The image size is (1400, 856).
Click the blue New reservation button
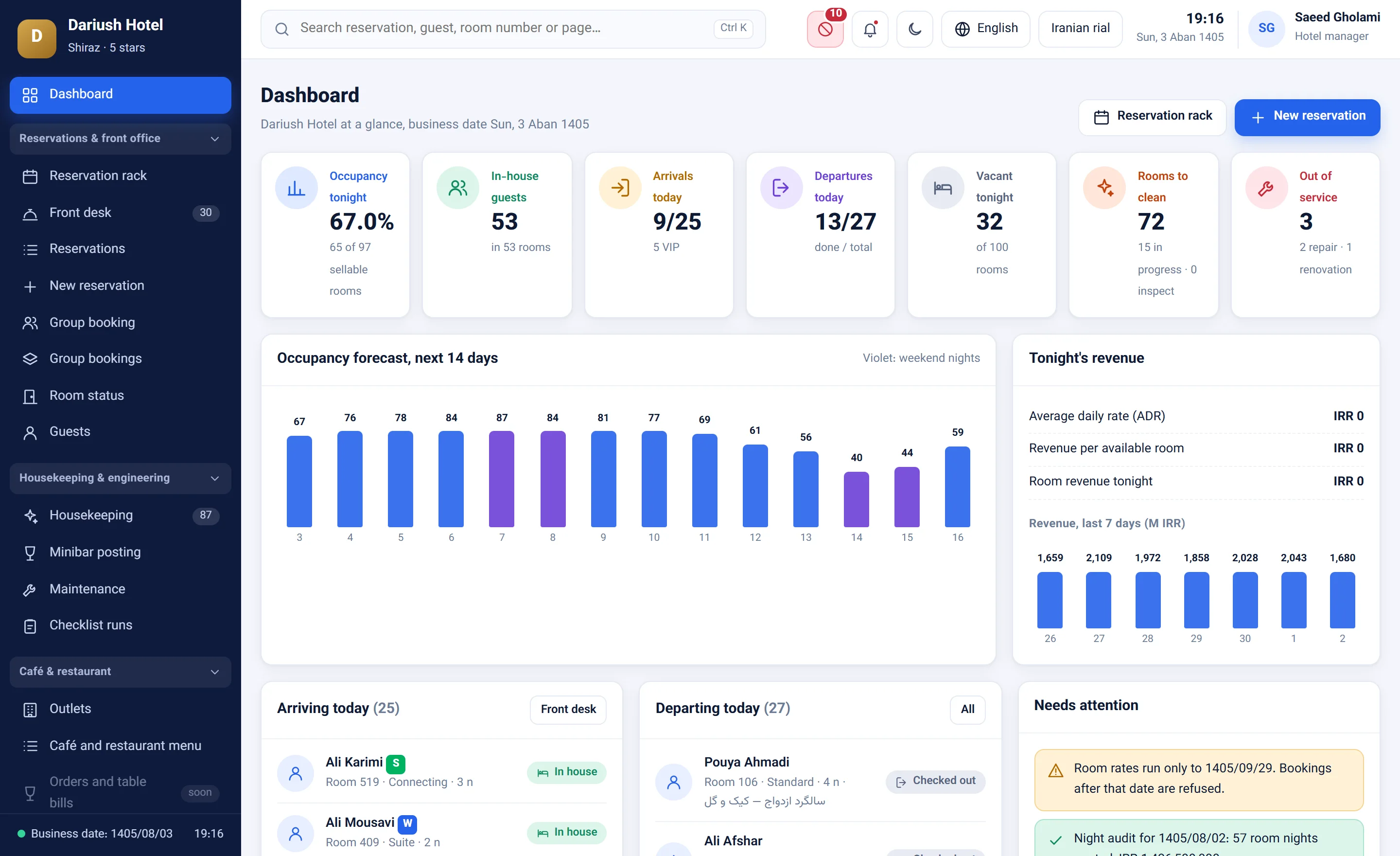pyautogui.click(x=1307, y=117)
